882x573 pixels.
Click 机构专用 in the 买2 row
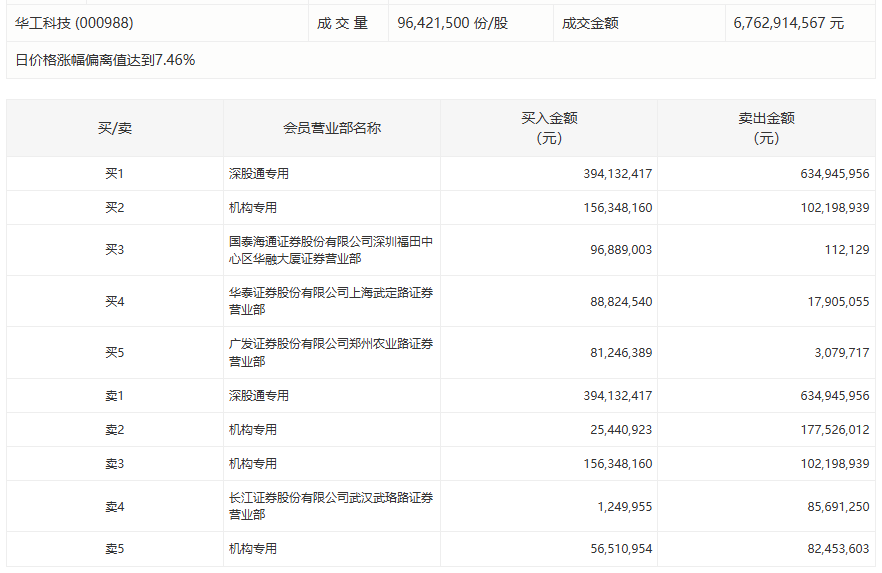coord(253,208)
